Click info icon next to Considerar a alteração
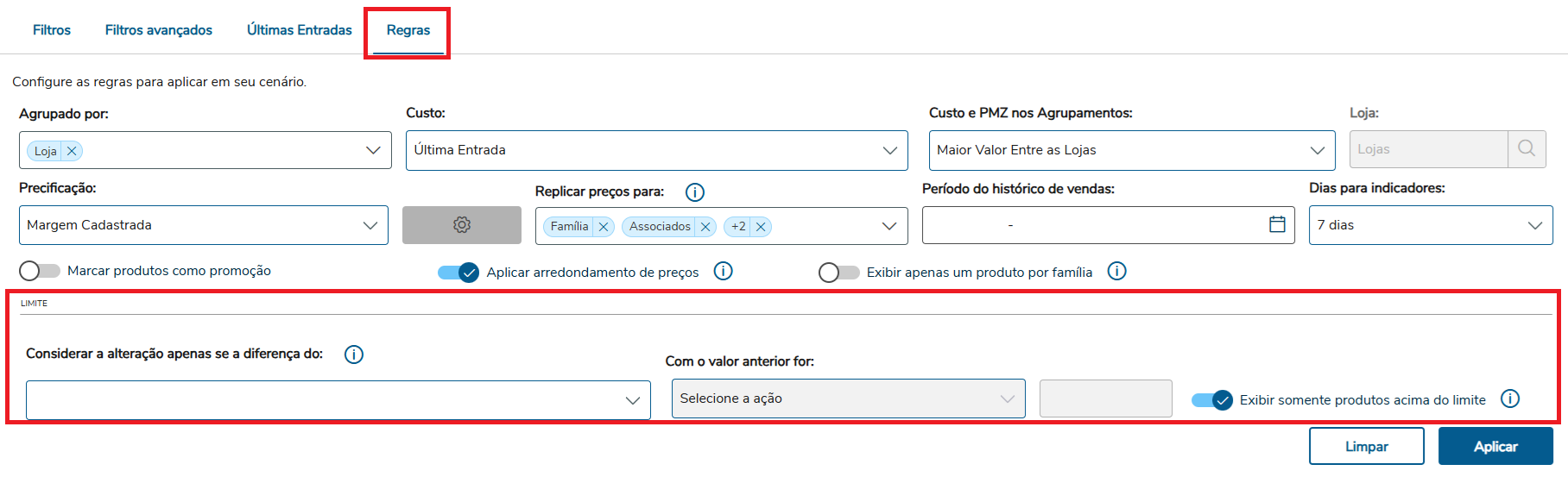 pos(354,355)
